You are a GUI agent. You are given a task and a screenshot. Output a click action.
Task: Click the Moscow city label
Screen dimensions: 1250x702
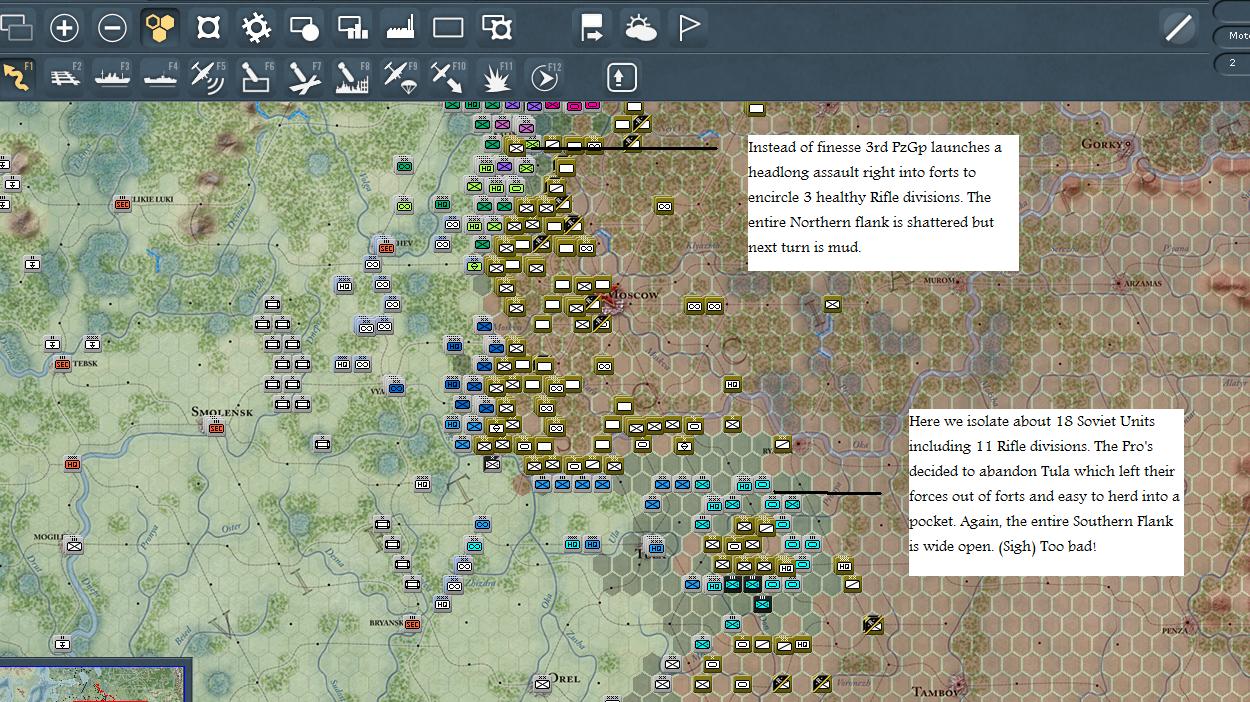[635, 295]
